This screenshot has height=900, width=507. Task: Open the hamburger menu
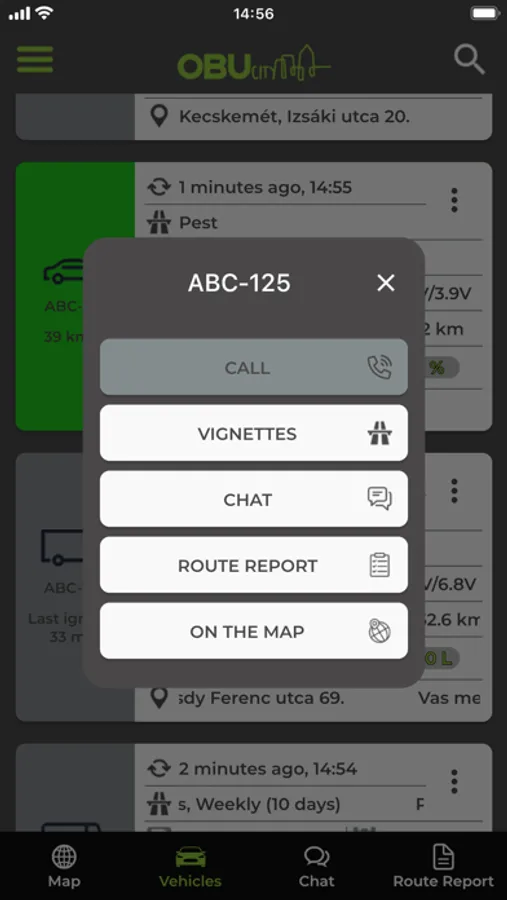(35, 60)
